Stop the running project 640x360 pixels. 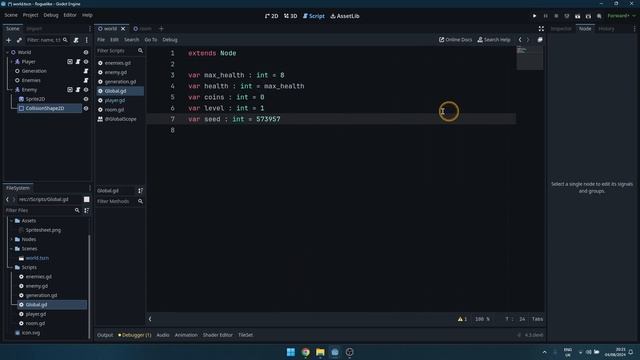556,16
